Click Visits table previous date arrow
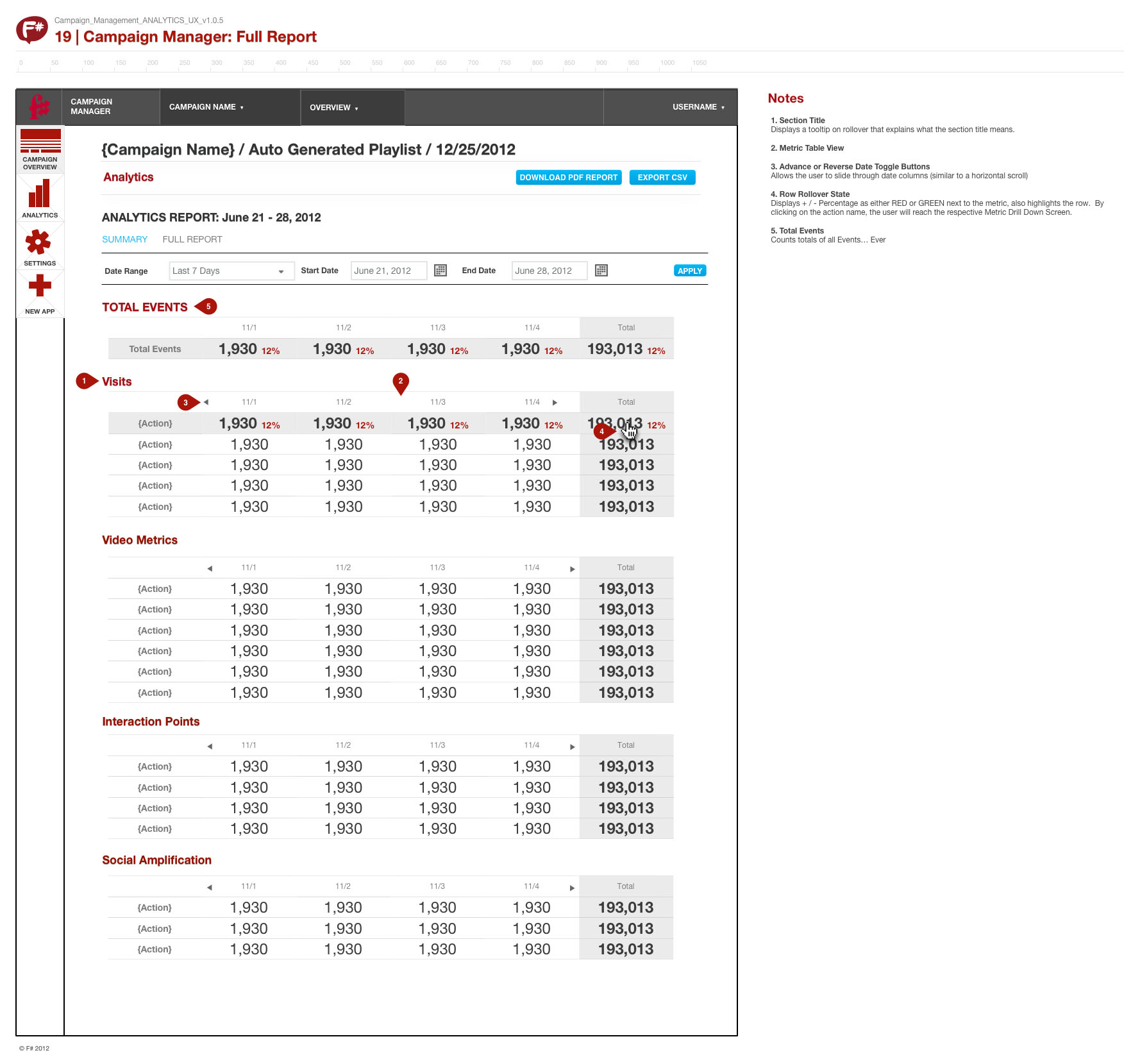Screen dimensions: 1124x1064 pos(206,402)
